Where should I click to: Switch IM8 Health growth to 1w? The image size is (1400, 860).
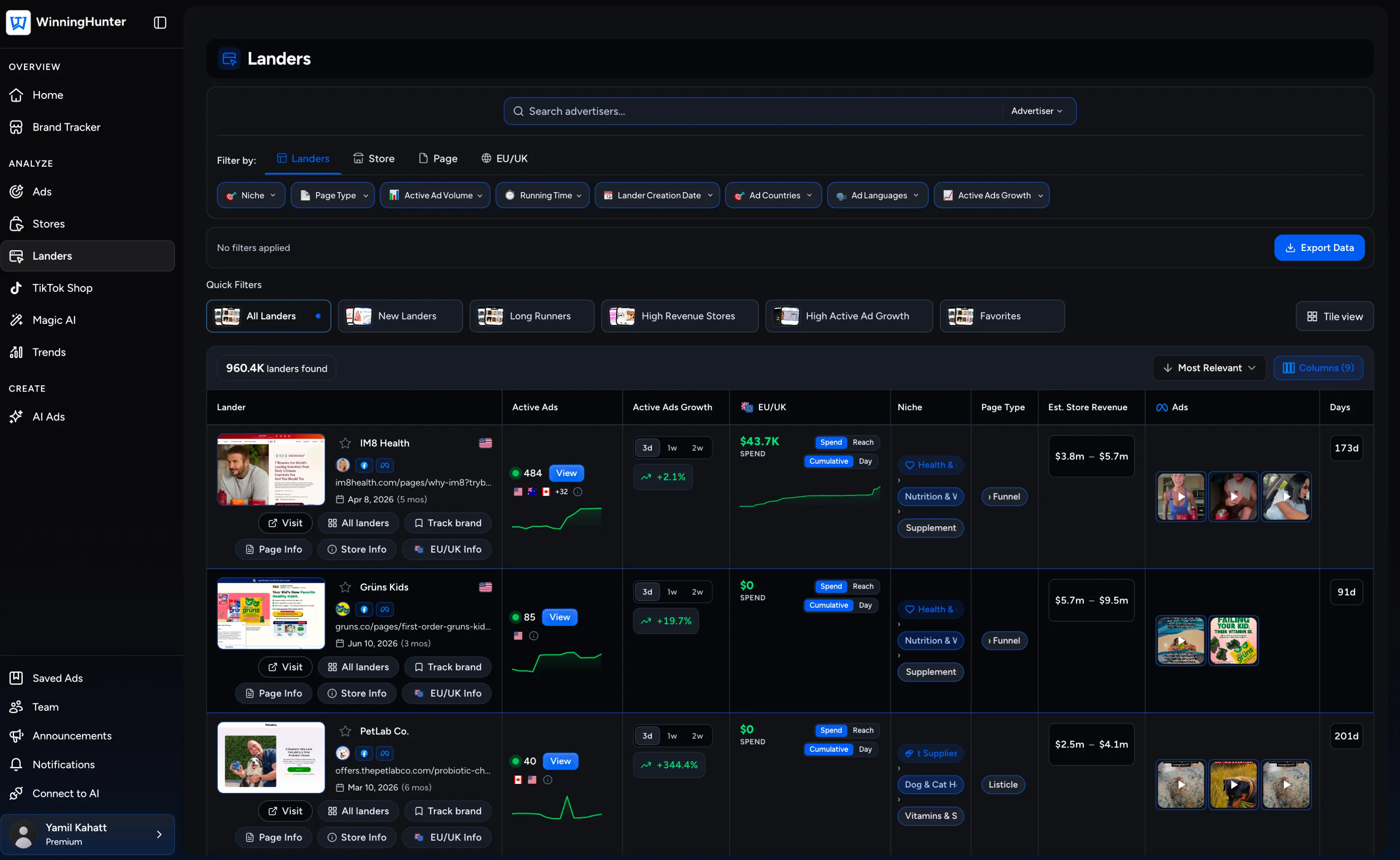click(672, 447)
